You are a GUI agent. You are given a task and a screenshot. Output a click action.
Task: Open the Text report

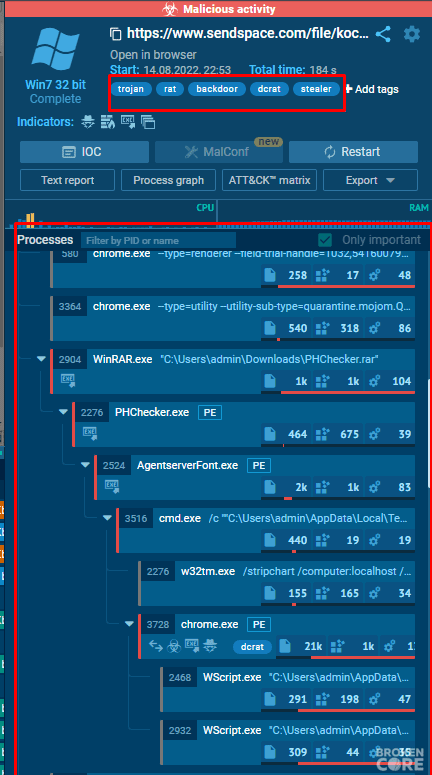(67, 180)
